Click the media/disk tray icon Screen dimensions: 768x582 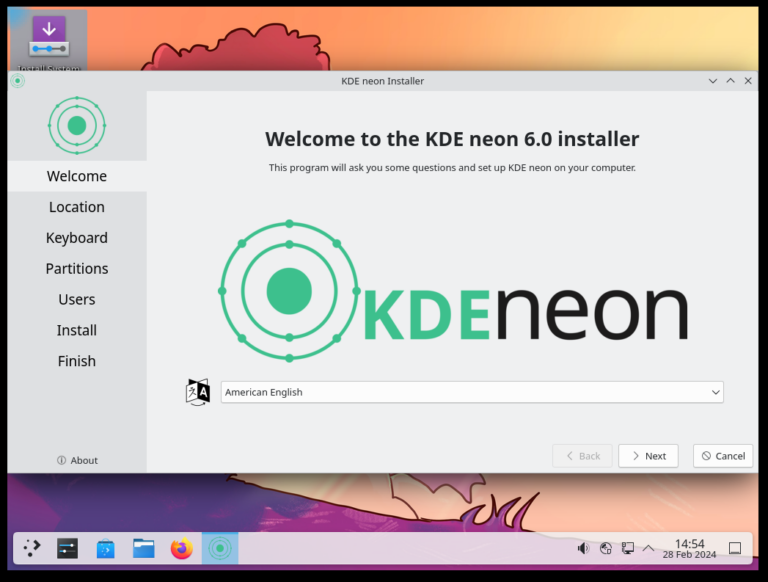click(x=606, y=548)
